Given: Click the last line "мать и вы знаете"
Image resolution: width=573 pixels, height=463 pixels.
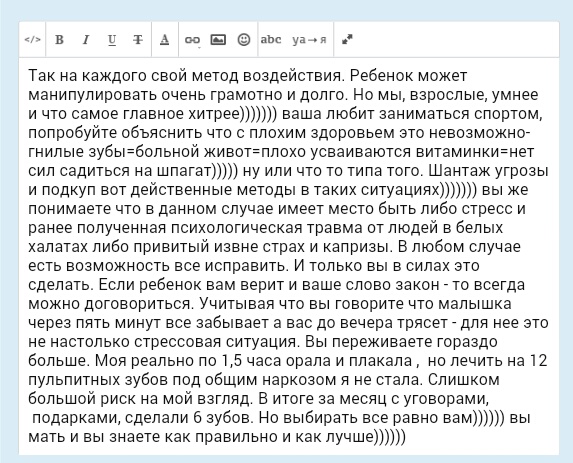Looking at the screenshot, I should coord(217,437).
